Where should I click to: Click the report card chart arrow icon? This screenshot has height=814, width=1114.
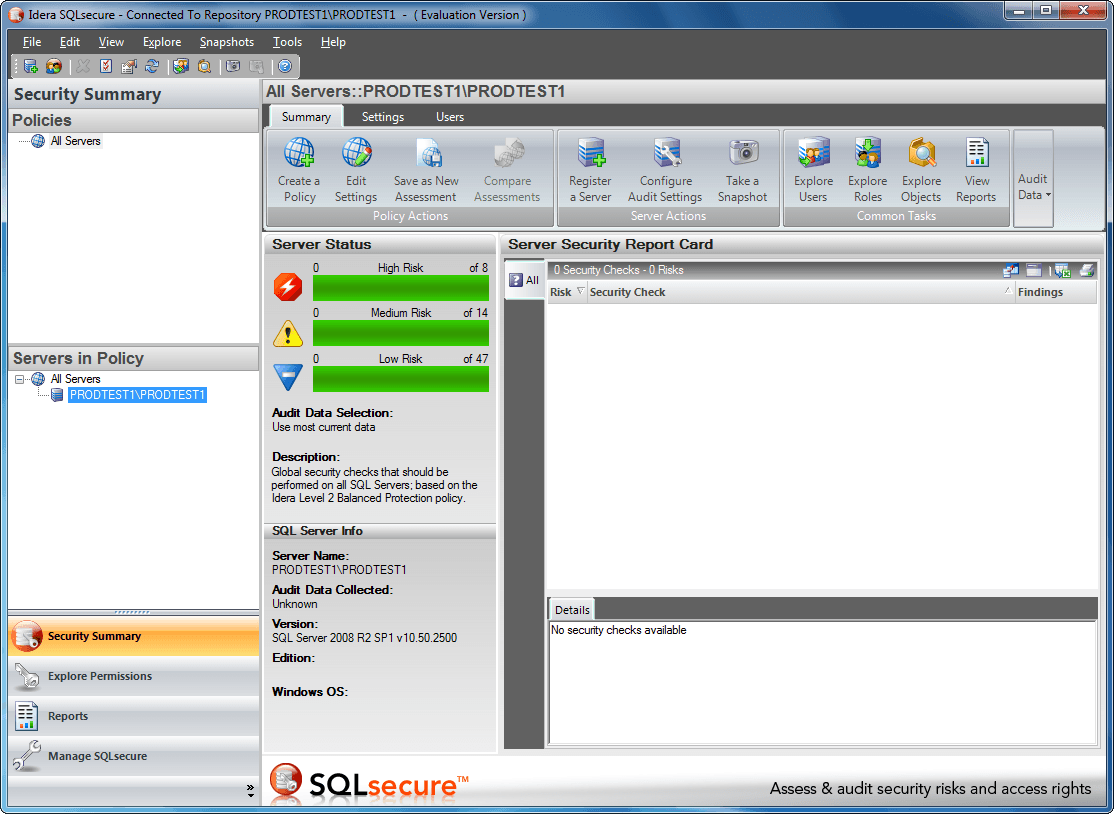pos(1010,270)
